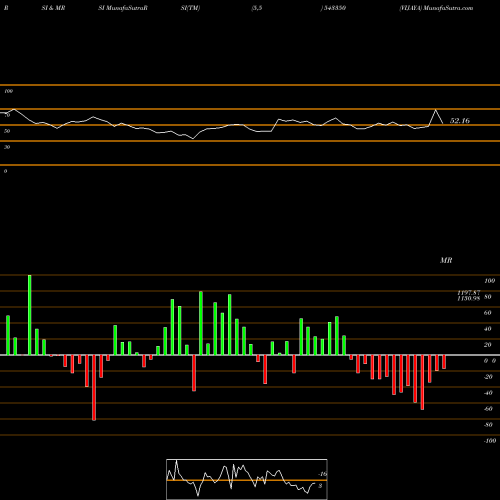The width and height of the screenshot is (500, 500).
Task: Click the '(VIJAYA) MunafaSutra.com' title text
Action: pos(436,8)
